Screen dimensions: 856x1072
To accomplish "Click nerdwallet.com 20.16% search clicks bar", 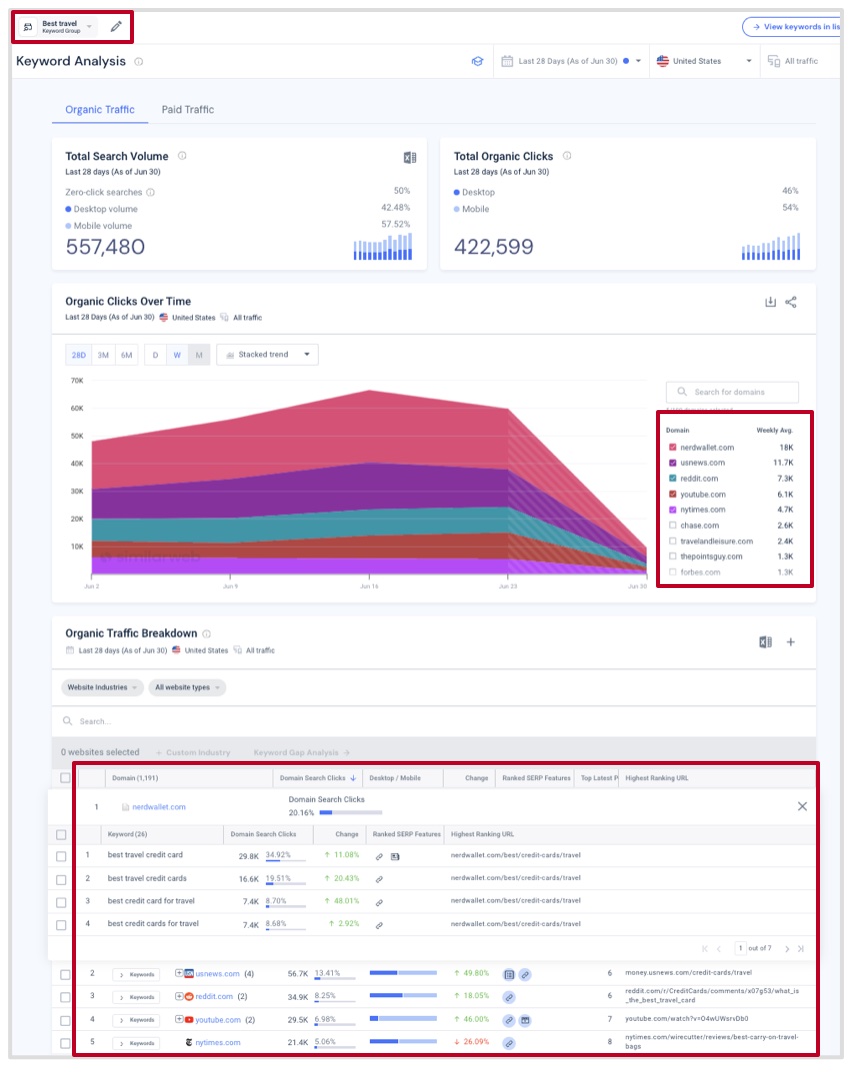I will click(351, 813).
